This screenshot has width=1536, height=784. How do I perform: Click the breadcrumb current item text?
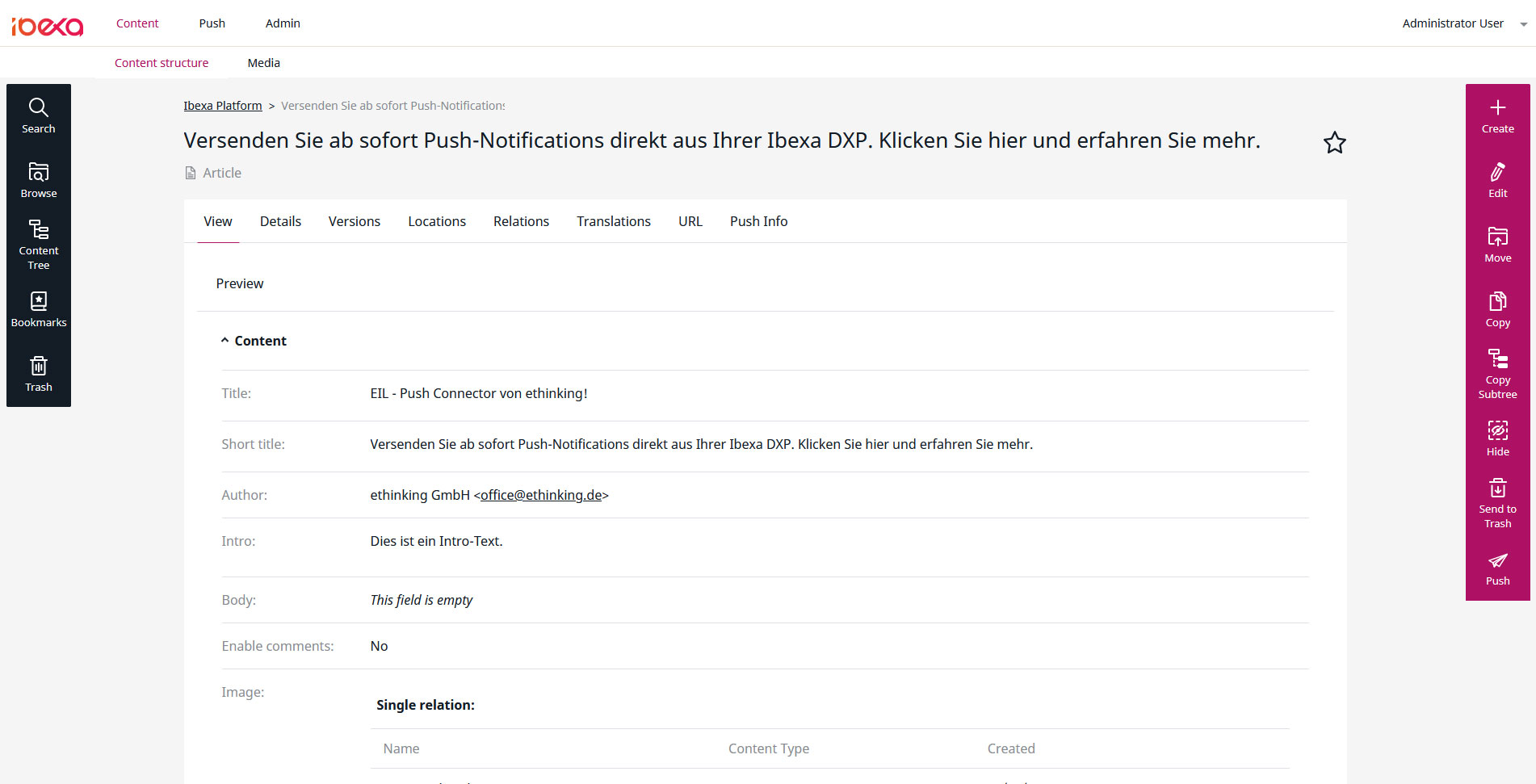(393, 106)
